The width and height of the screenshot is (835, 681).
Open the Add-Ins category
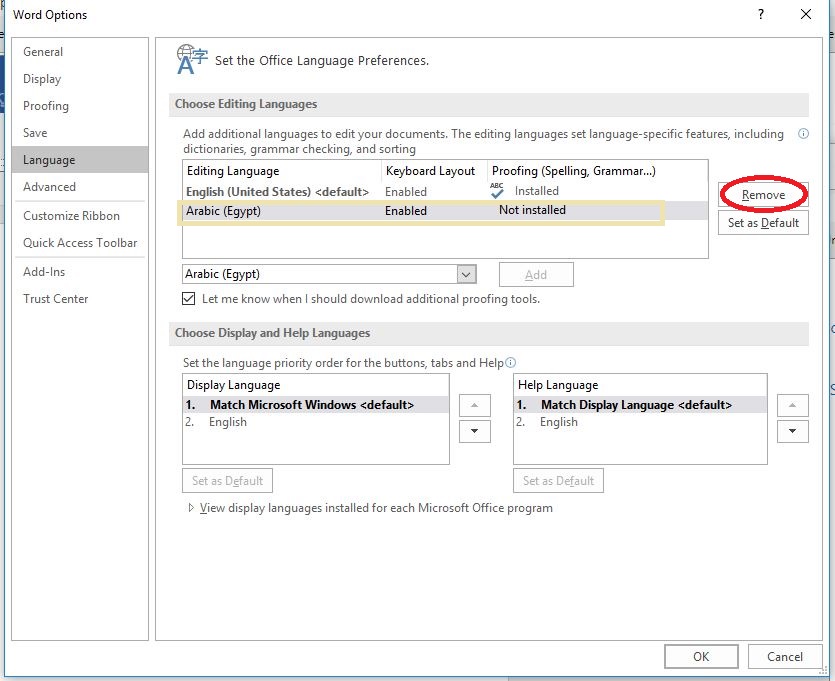[80, 272]
